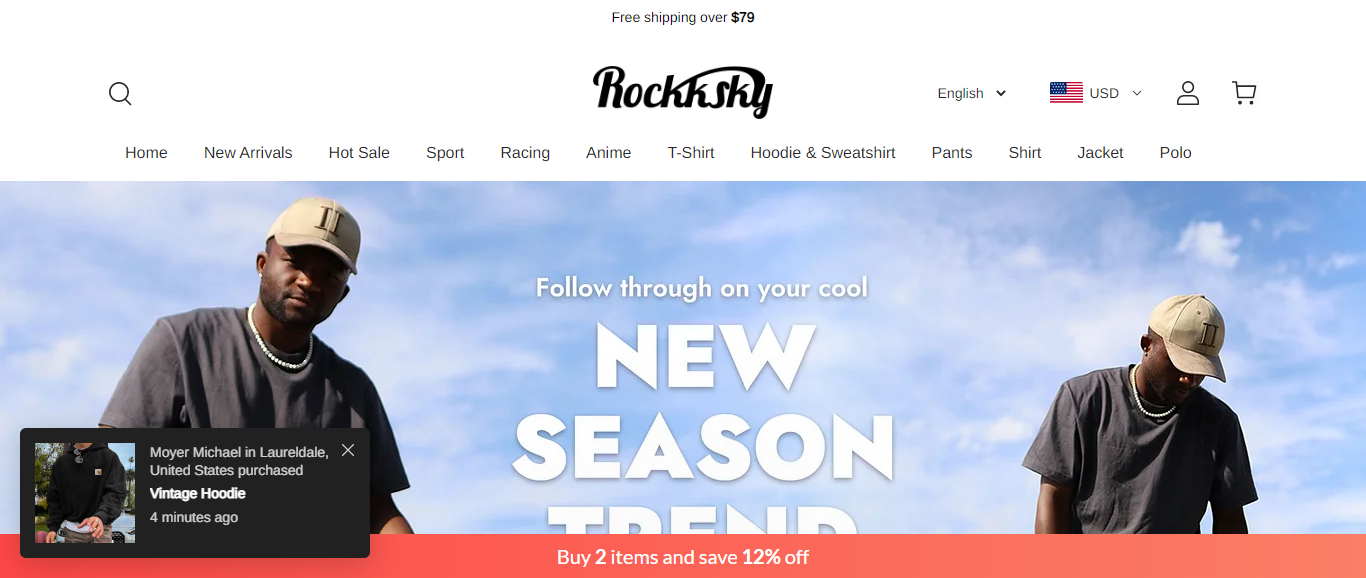Browse the Racing category

click(x=525, y=153)
